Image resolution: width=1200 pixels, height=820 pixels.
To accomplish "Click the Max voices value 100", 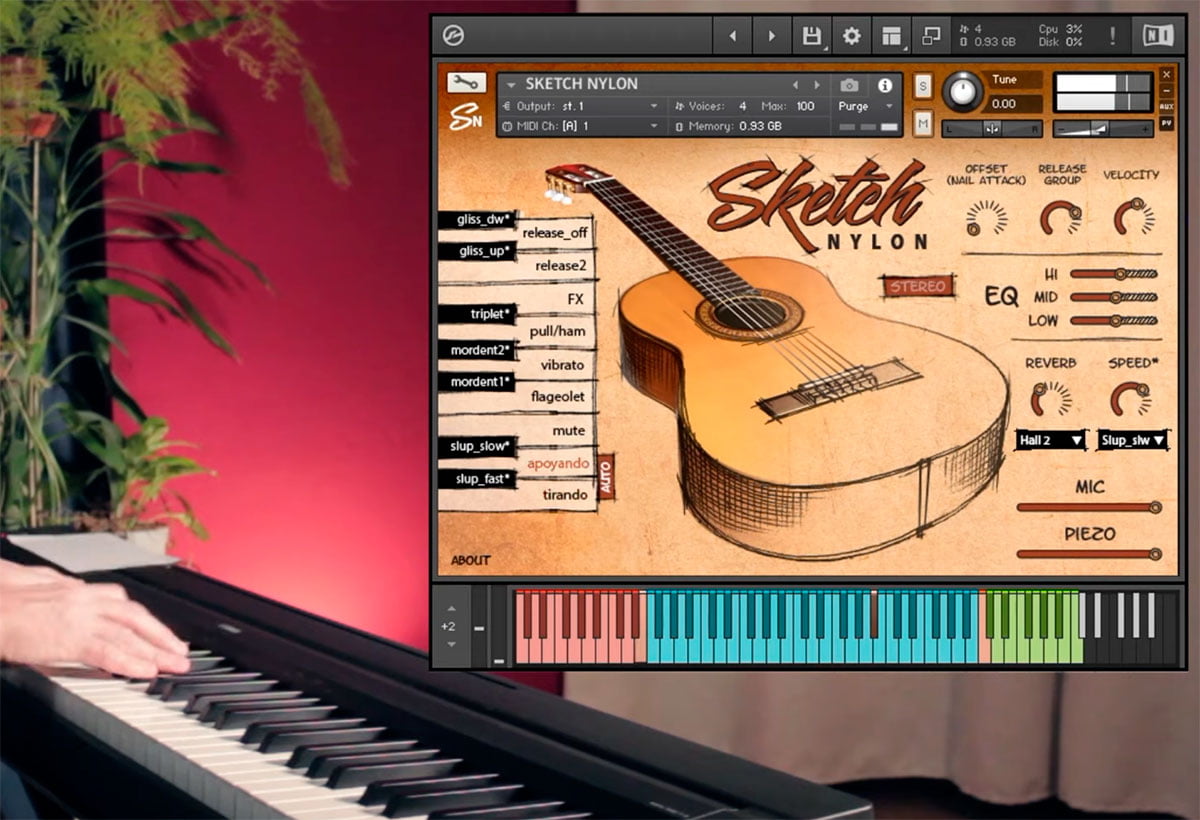I will point(804,106).
